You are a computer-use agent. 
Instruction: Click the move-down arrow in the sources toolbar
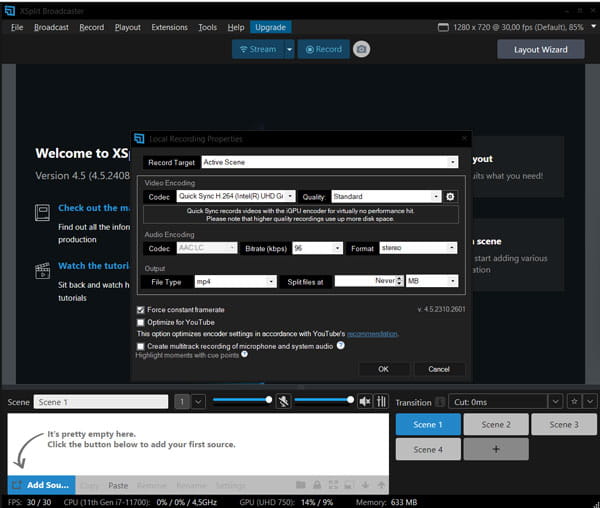365,485
